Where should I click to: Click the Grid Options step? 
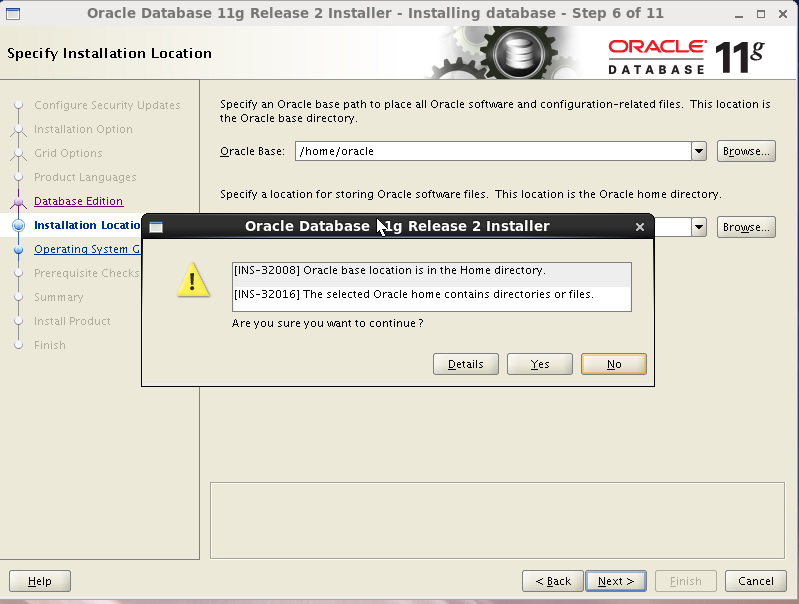[68, 153]
